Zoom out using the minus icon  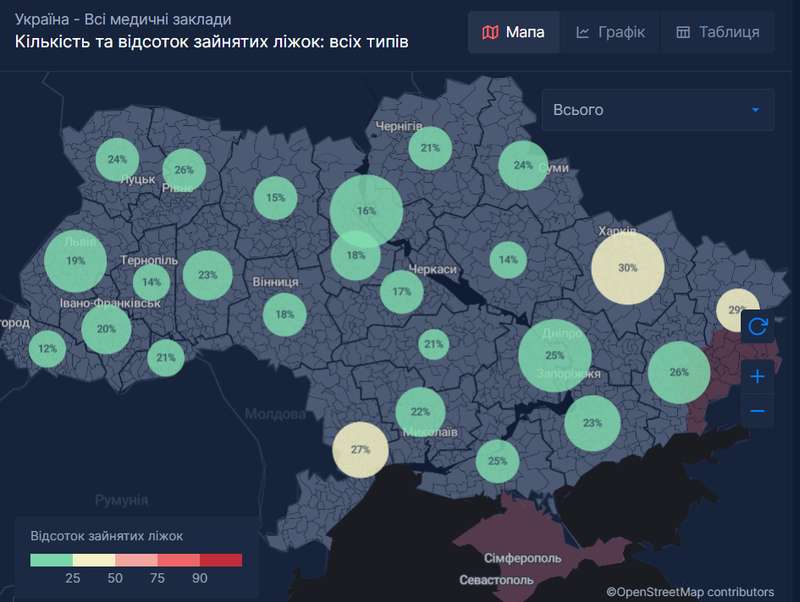tap(758, 409)
